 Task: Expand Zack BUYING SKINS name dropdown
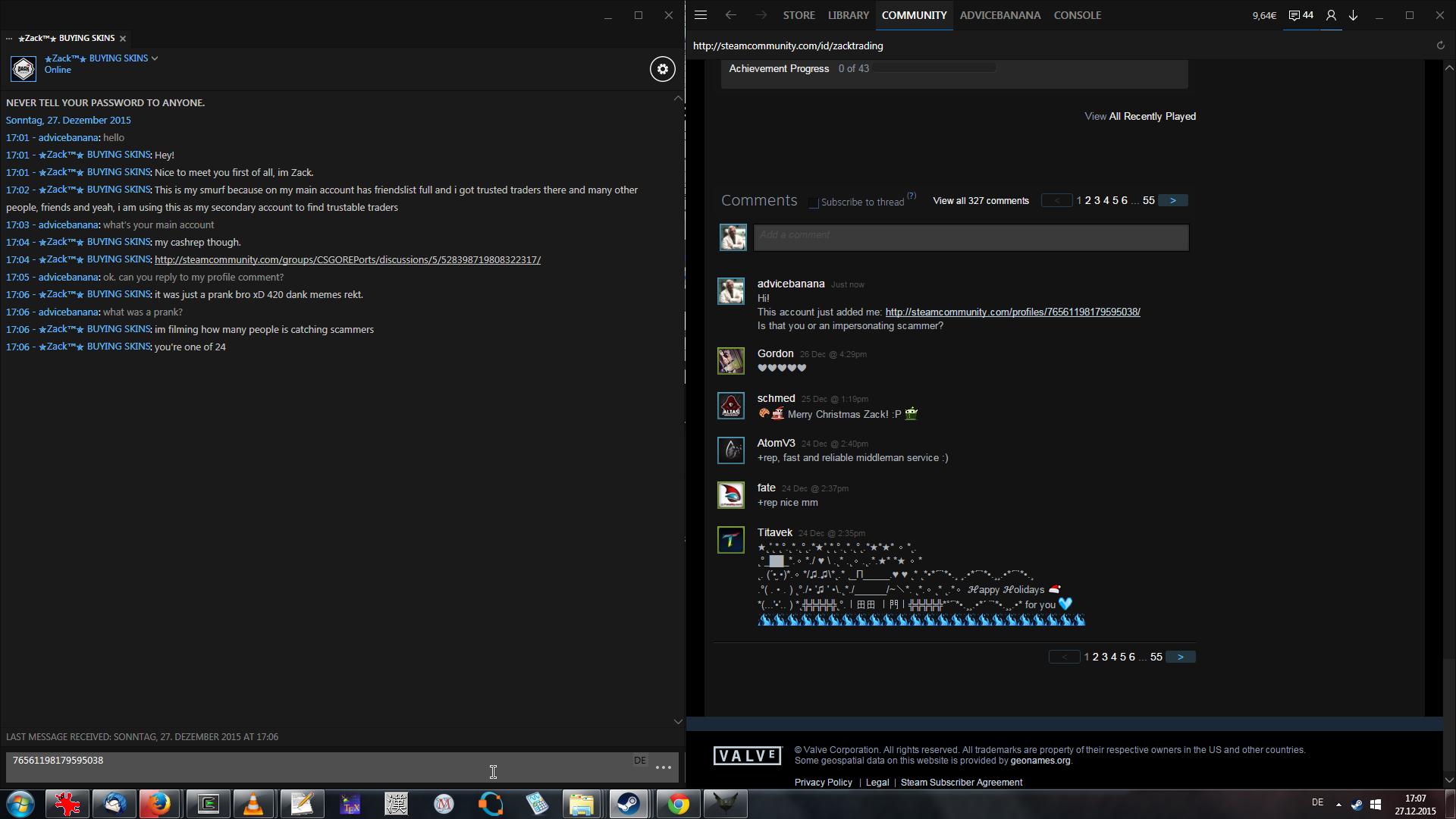coord(155,58)
